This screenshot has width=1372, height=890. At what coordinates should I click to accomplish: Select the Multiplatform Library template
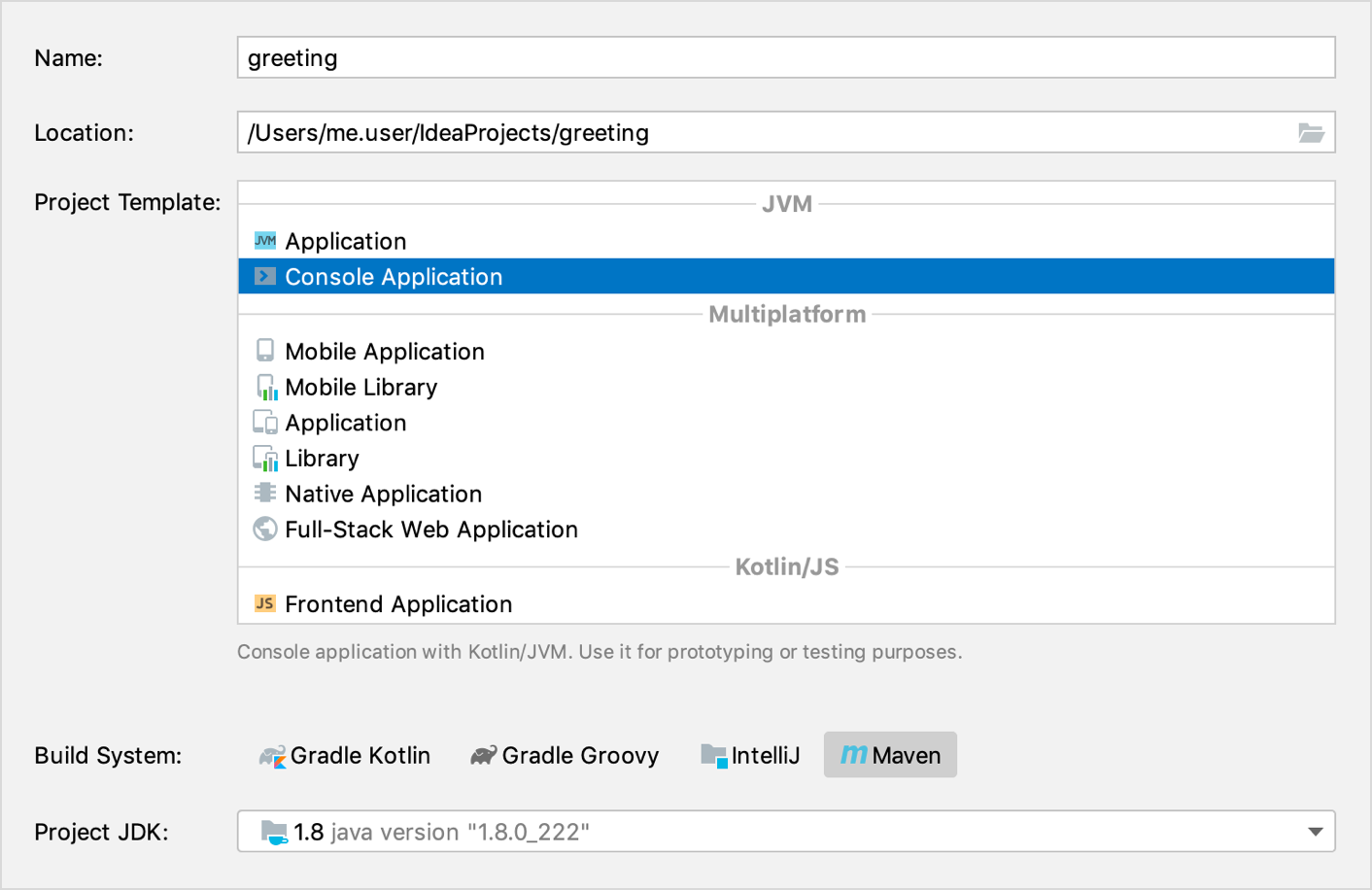(322, 458)
